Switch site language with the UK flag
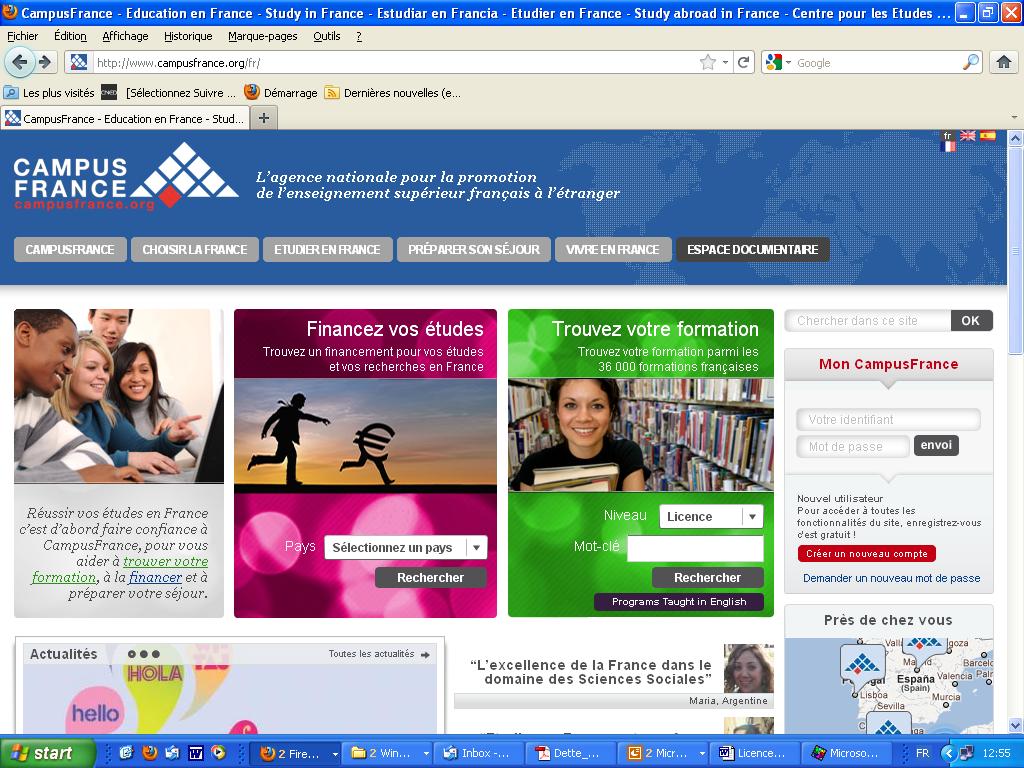Image resolution: width=1024 pixels, height=768 pixels. [x=968, y=136]
